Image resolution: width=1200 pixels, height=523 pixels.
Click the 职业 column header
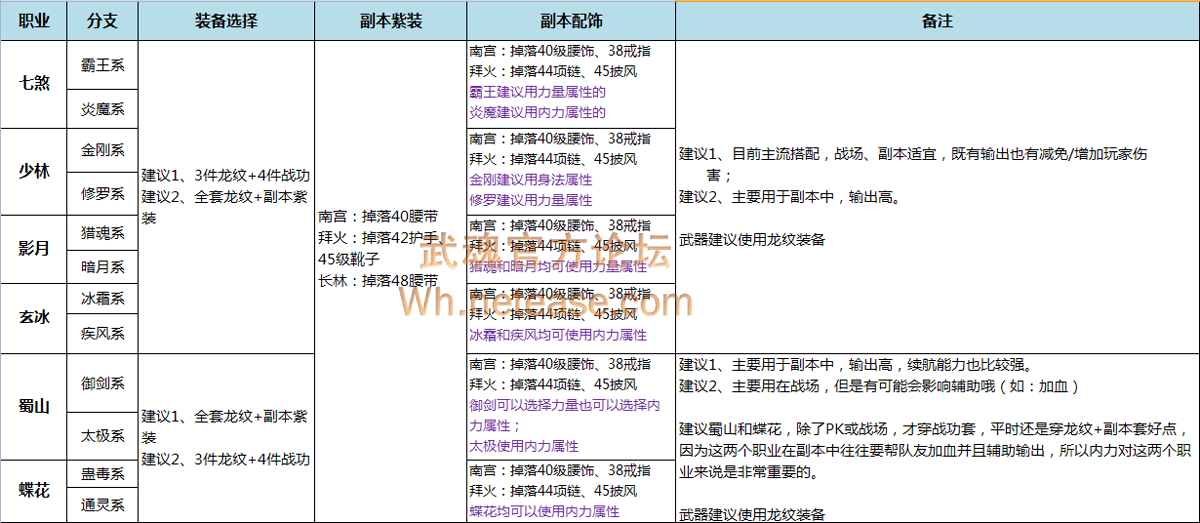click(33, 21)
